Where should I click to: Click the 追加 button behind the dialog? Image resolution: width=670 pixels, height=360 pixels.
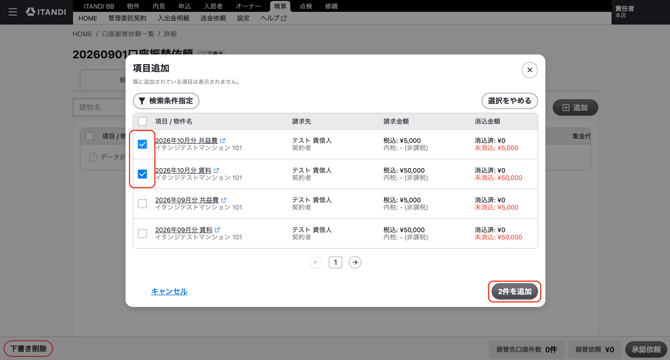coord(575,108)
